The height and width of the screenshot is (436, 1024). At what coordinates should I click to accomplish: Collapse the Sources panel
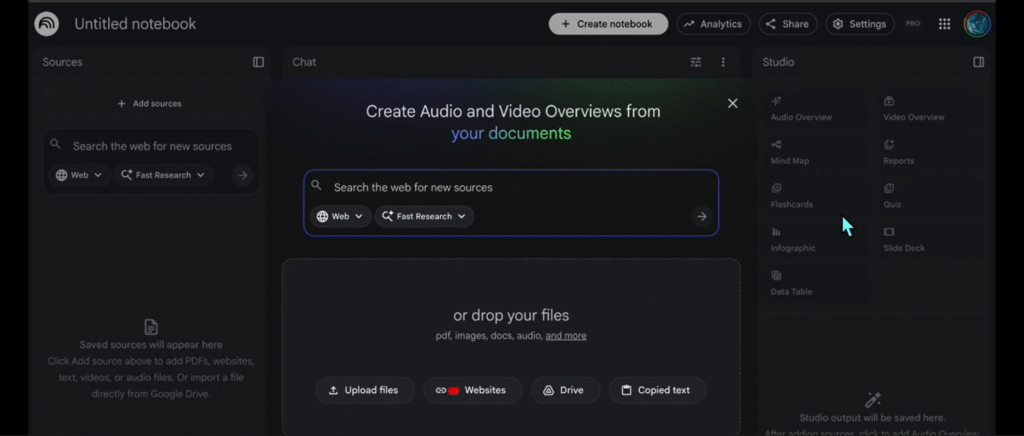(x=258, y=62)
